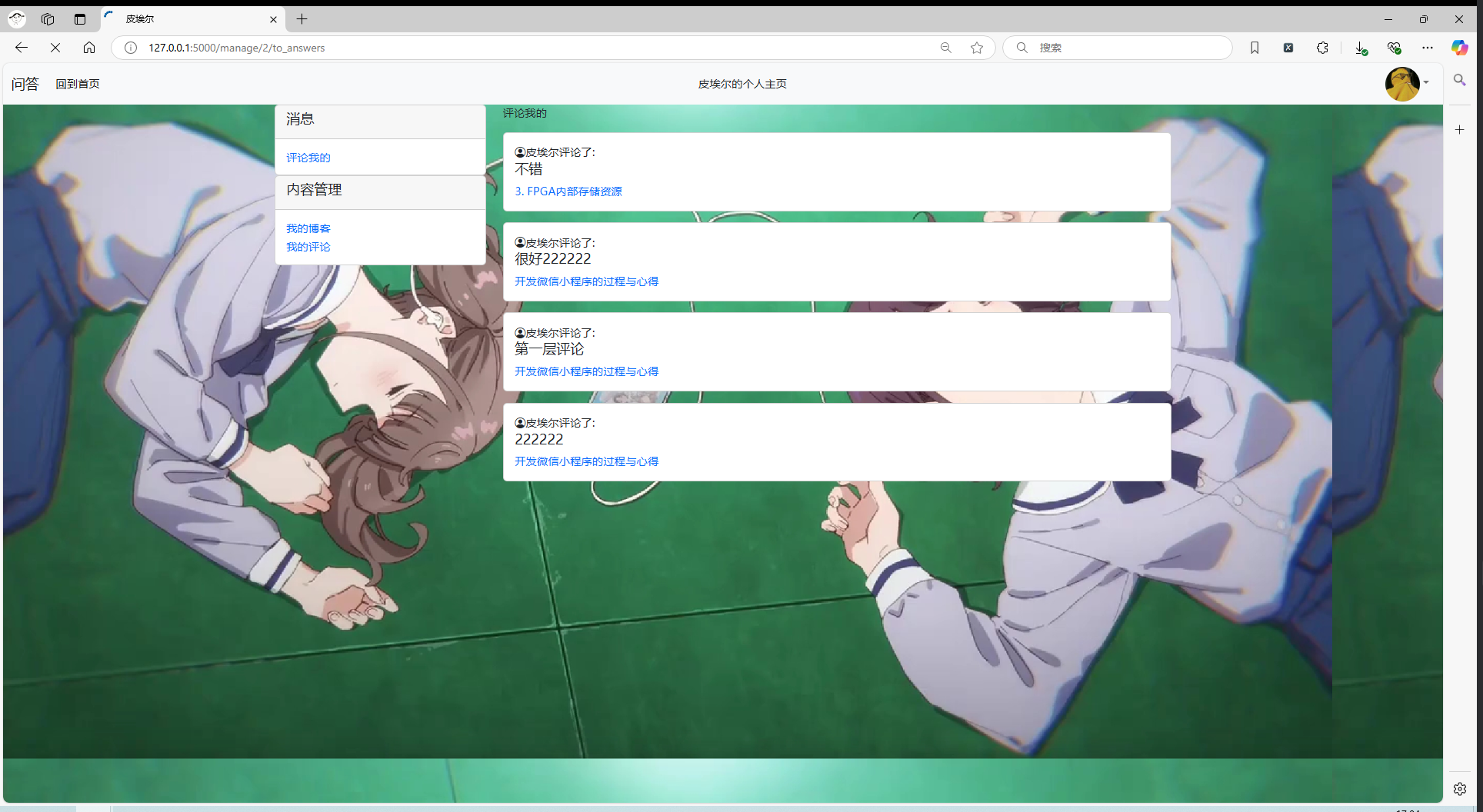Add this page to favorites
1483x812 pixels.
[977, 48]
